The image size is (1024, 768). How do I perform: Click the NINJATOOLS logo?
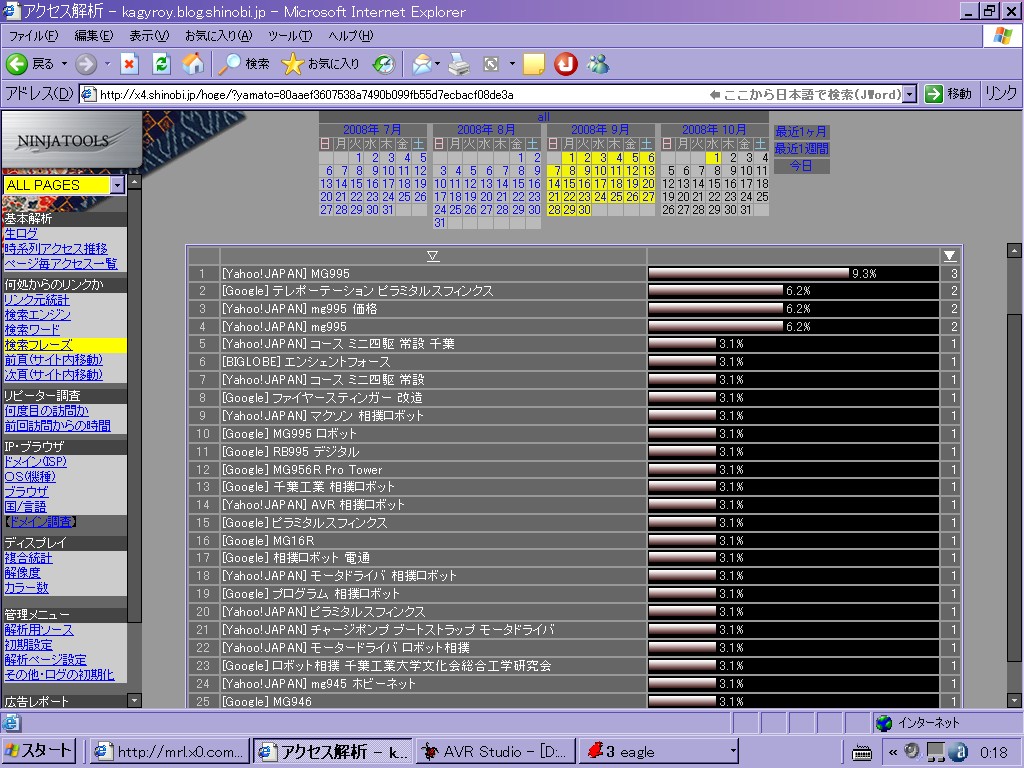tap(71, 140)
